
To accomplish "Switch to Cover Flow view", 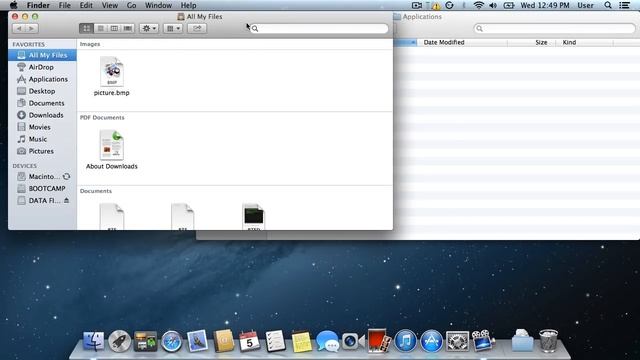I will [x=128, y=28].
